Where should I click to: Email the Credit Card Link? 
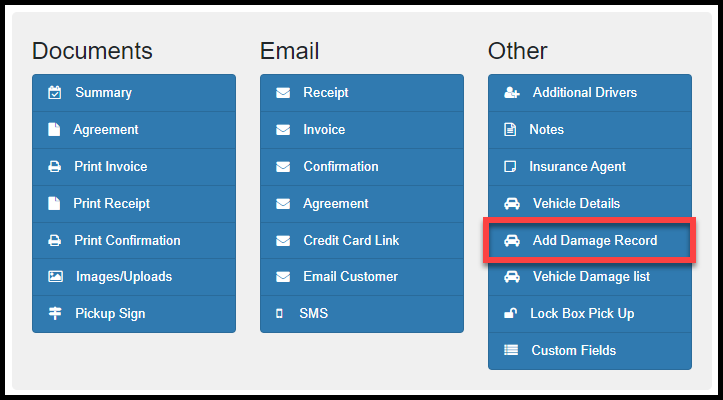362,240
